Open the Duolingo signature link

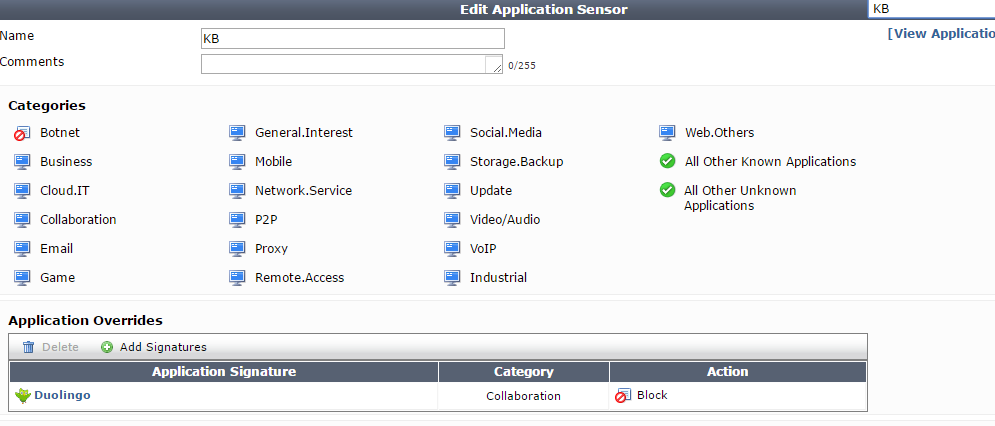(62, 396)
